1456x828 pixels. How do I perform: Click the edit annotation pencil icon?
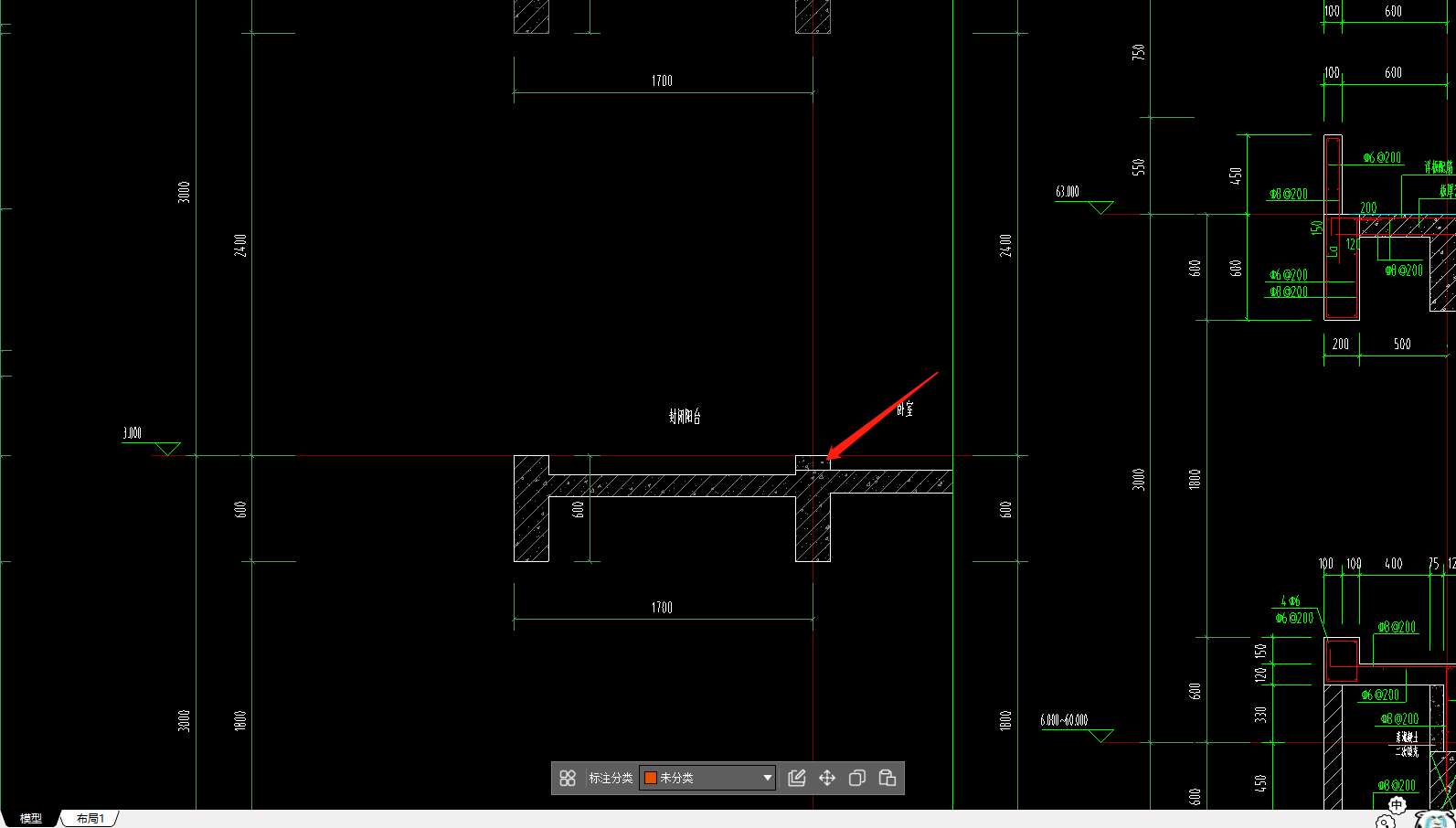click(x=797, y=778)
